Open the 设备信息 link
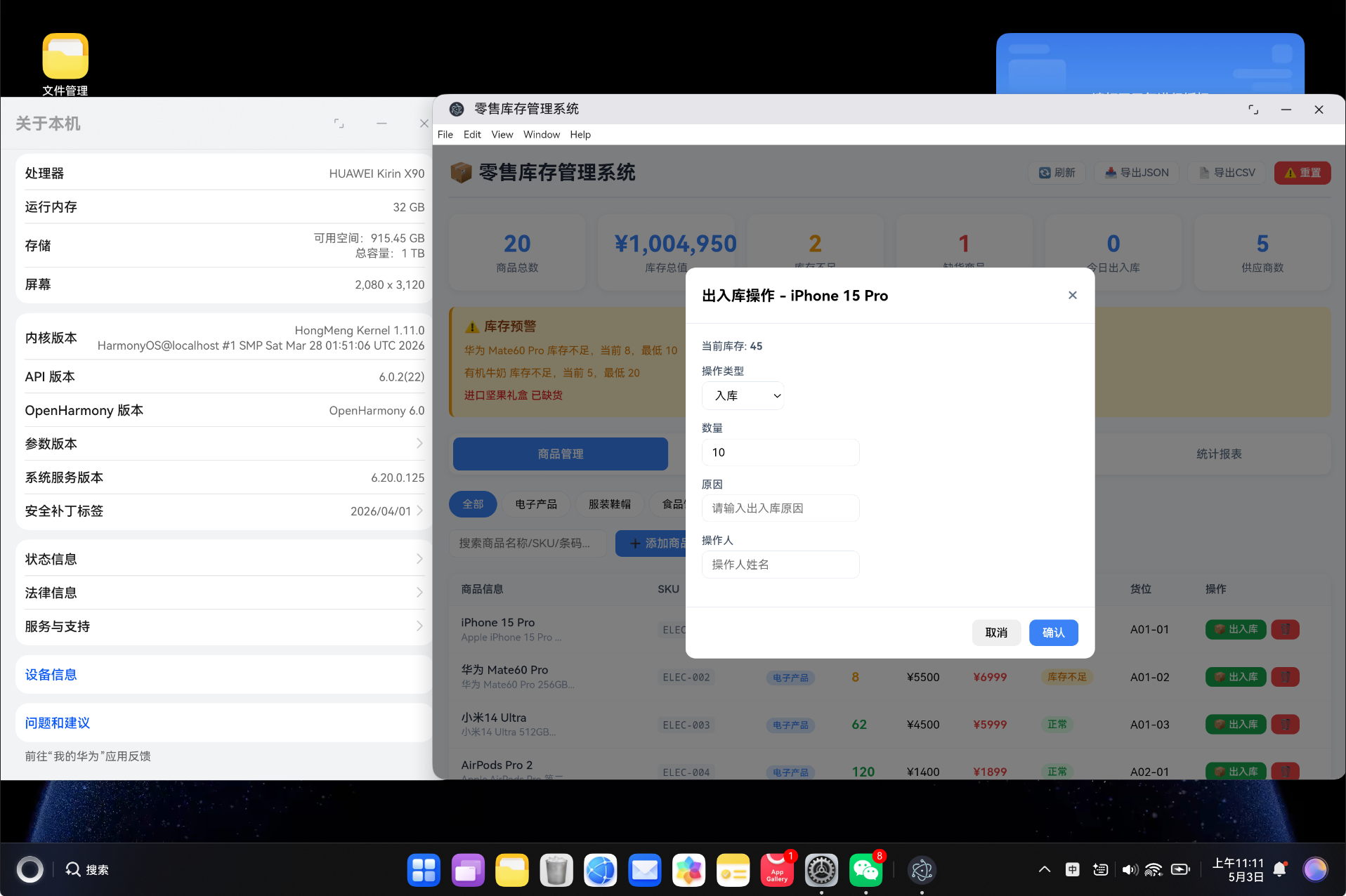The image size is (1346, 896). pyautogui.click(x=51, y=675)
